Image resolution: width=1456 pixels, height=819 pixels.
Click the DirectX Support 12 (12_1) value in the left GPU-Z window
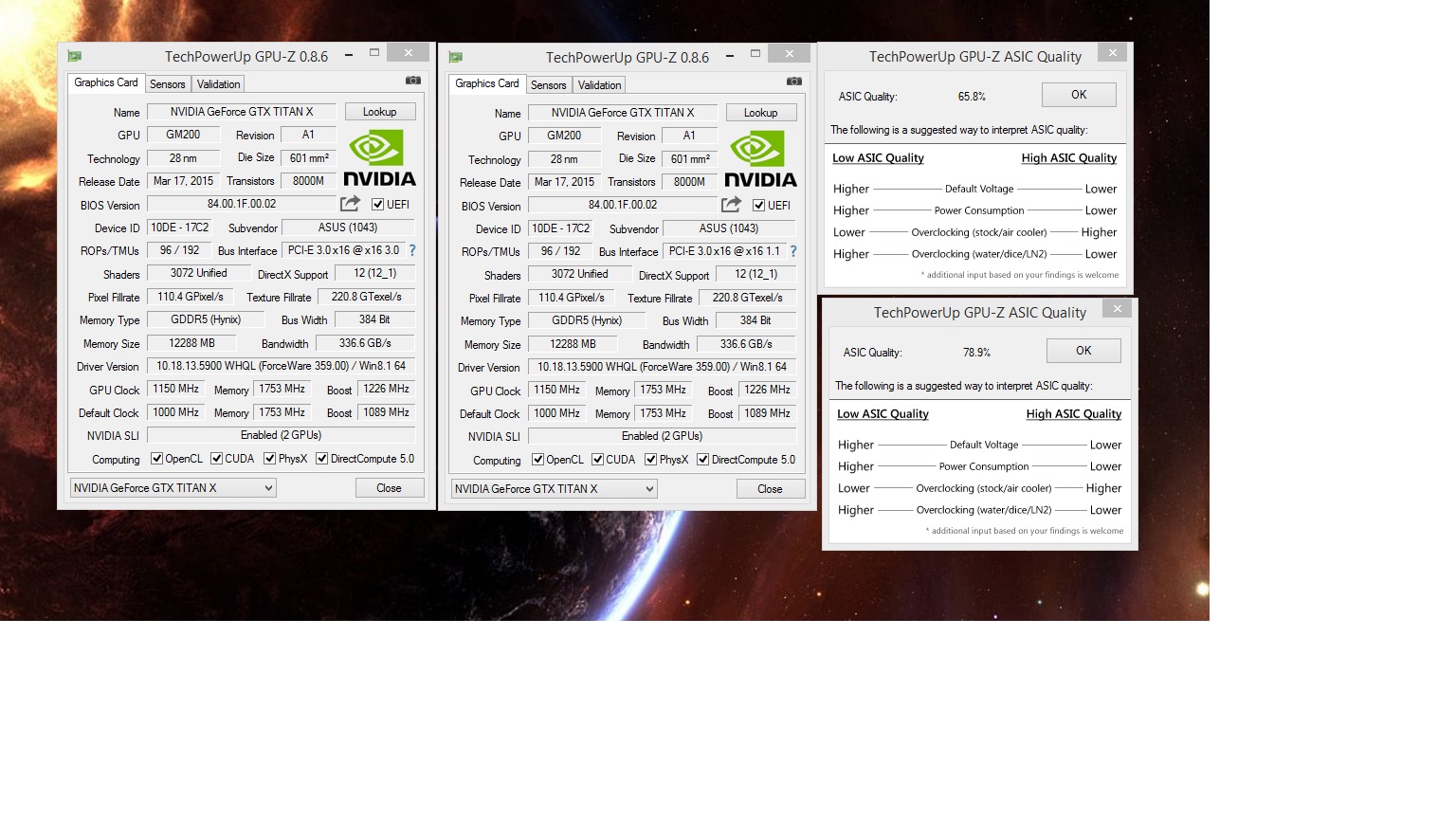(x=375, y=273)
